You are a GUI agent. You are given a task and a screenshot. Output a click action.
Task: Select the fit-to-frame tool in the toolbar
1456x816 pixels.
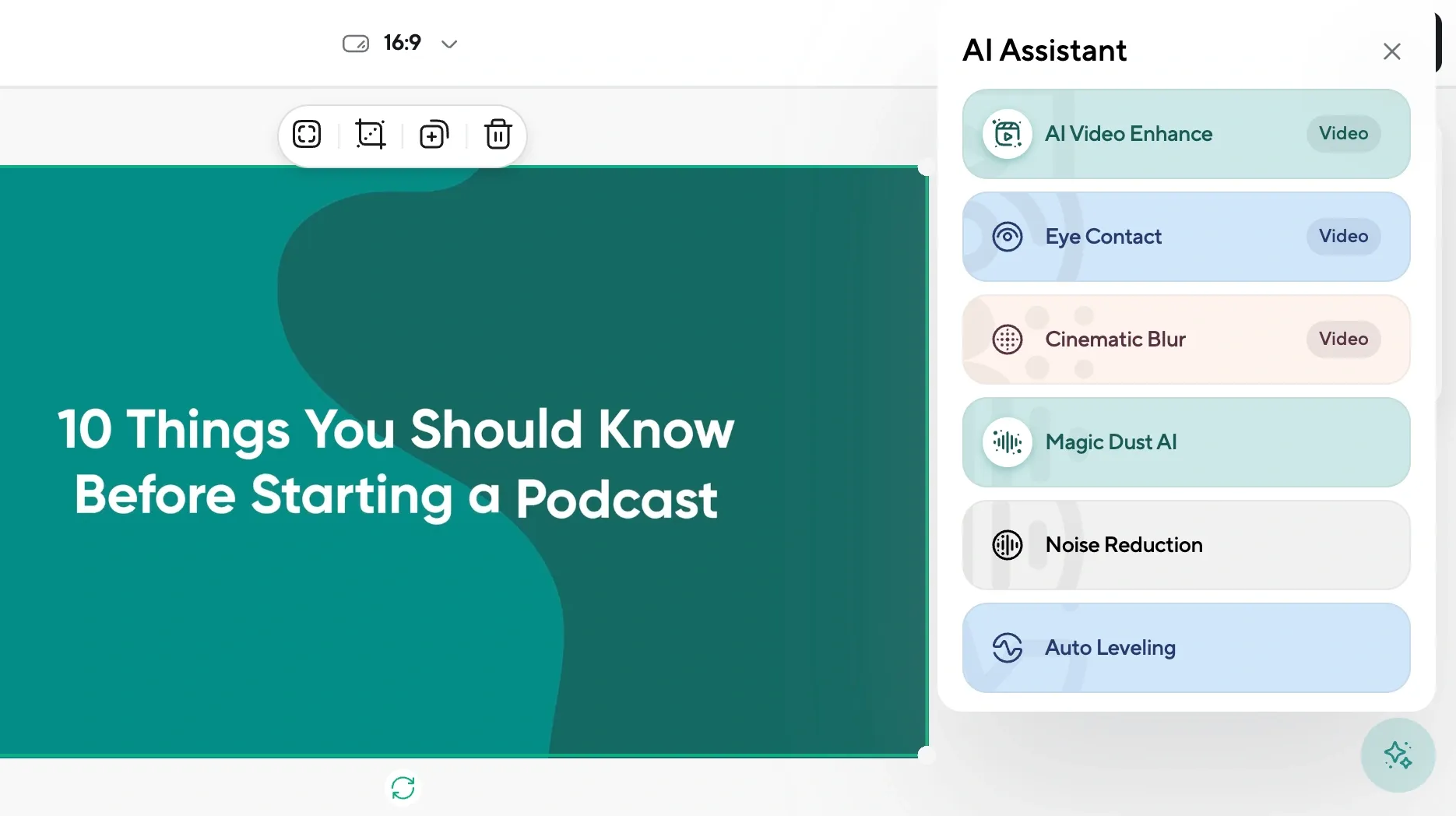307,134
